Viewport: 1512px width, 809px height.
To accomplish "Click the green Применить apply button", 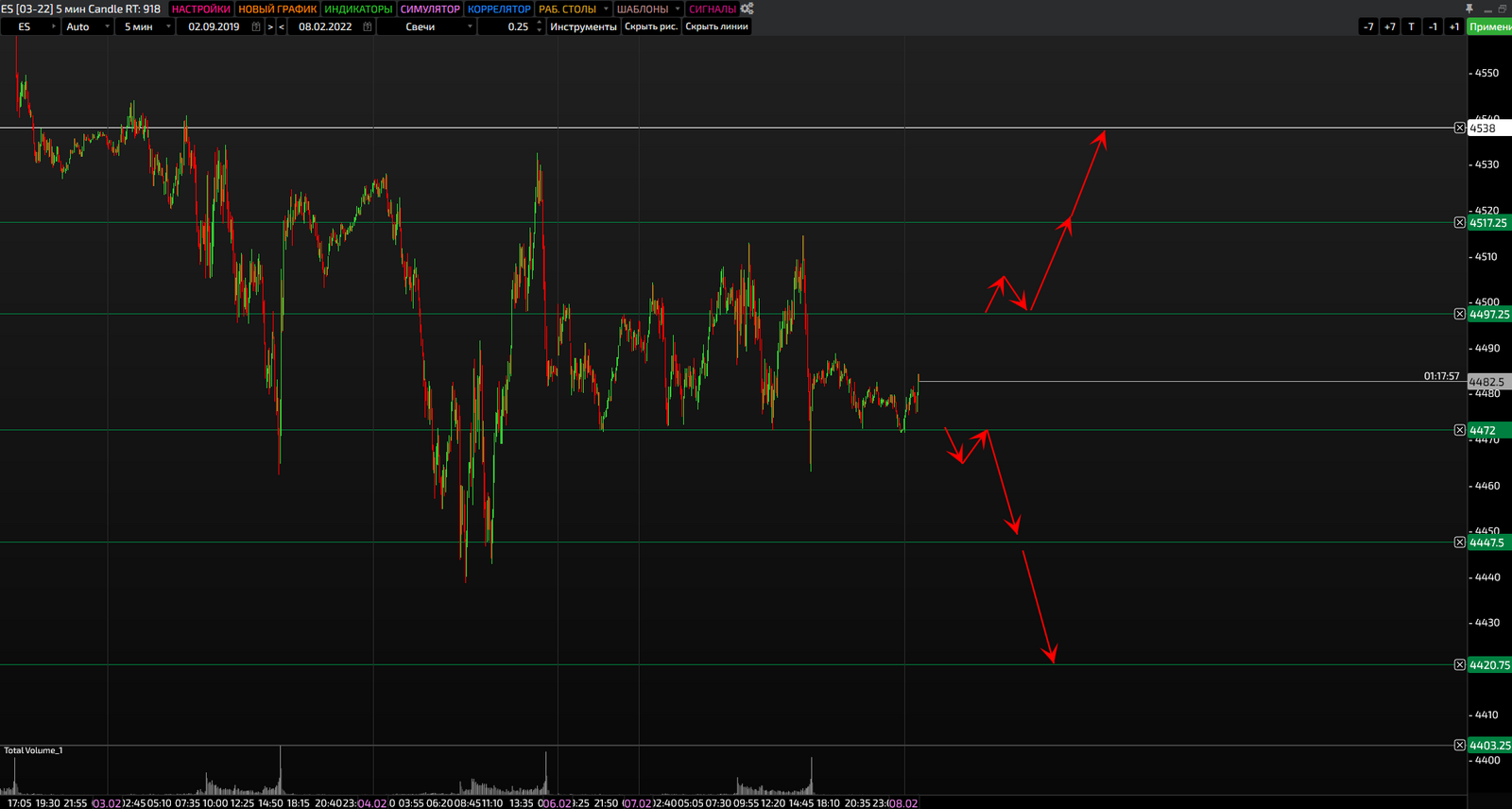I will click(1489, 26).
